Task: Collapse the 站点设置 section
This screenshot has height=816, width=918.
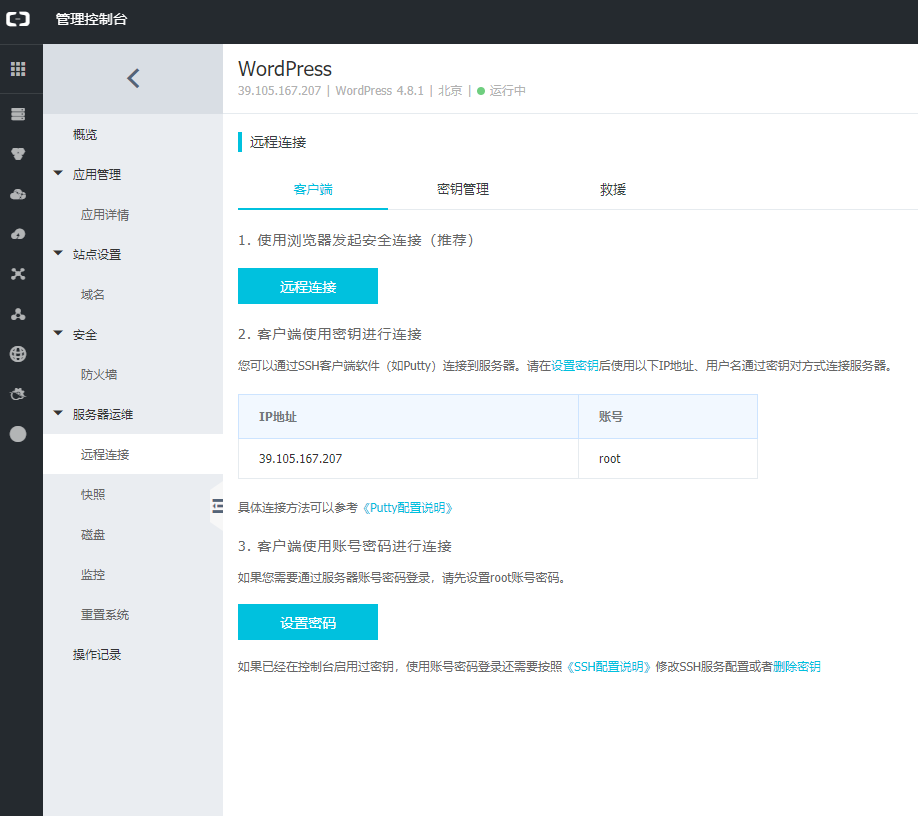Action: (x=58, y=253)
